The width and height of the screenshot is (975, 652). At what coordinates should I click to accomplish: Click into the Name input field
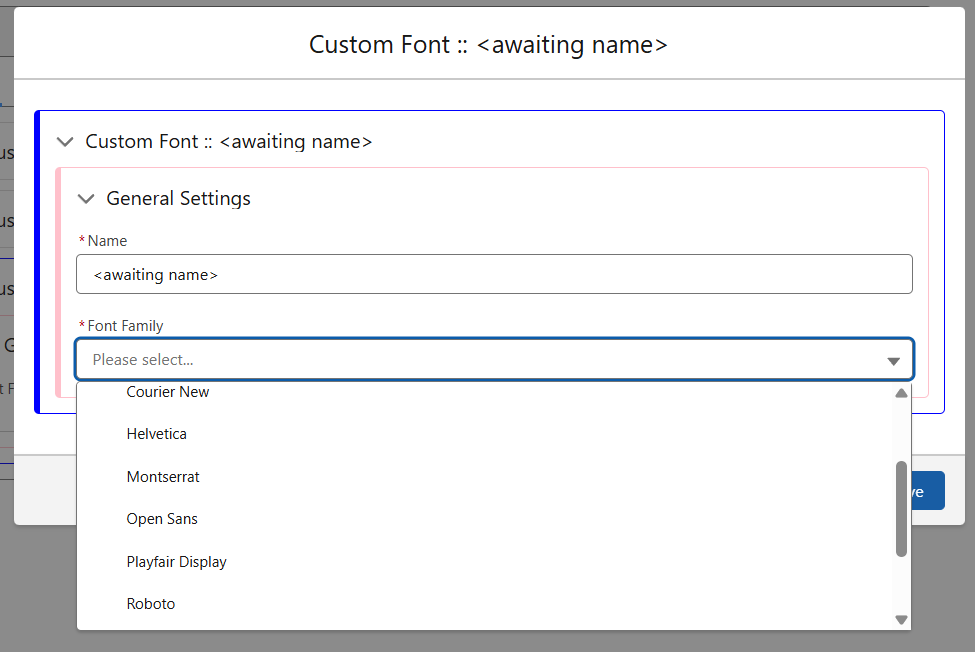click(494, 274)
